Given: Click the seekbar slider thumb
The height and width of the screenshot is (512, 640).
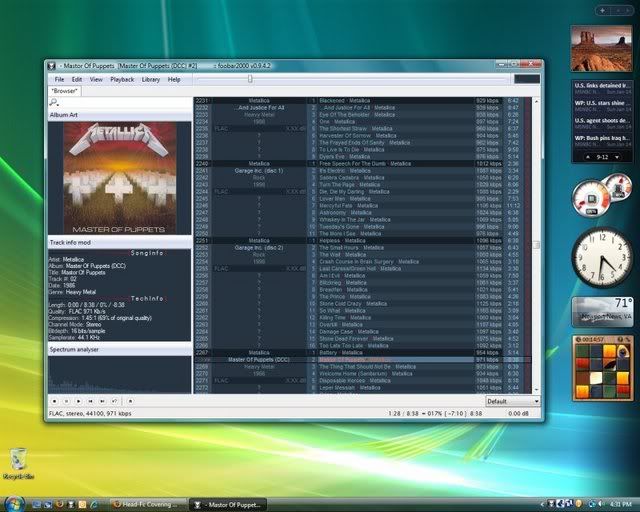Looking at the screenshot, I should 250,79.
